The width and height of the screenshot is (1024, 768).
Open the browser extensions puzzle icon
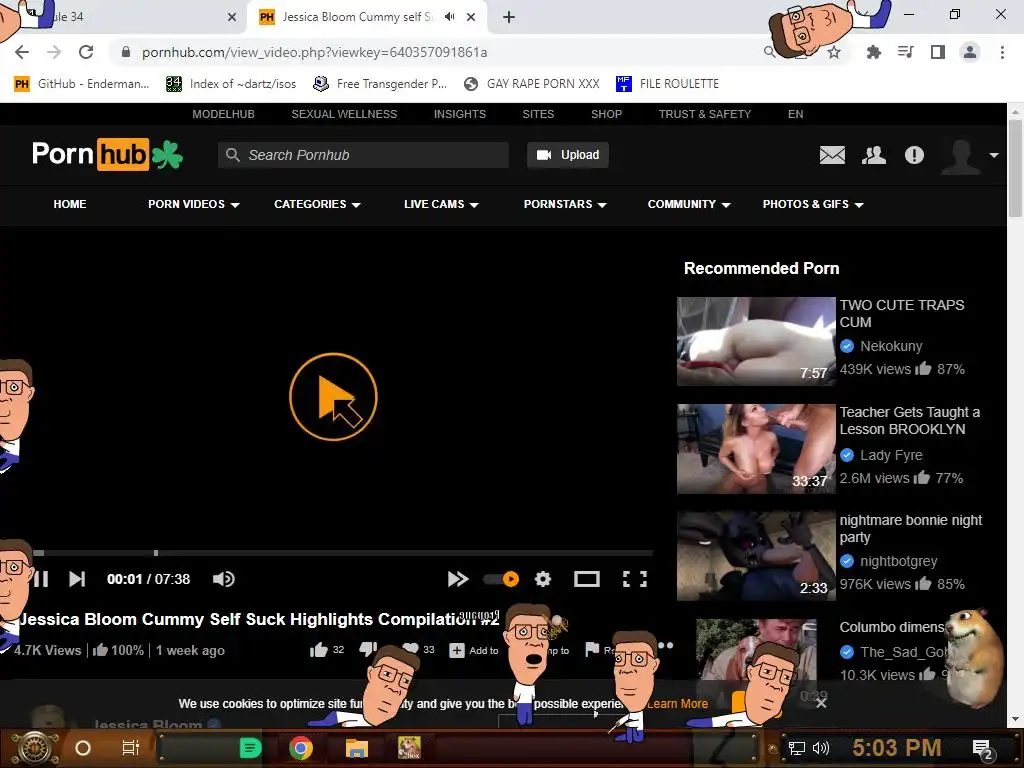(x=873, y=52)
